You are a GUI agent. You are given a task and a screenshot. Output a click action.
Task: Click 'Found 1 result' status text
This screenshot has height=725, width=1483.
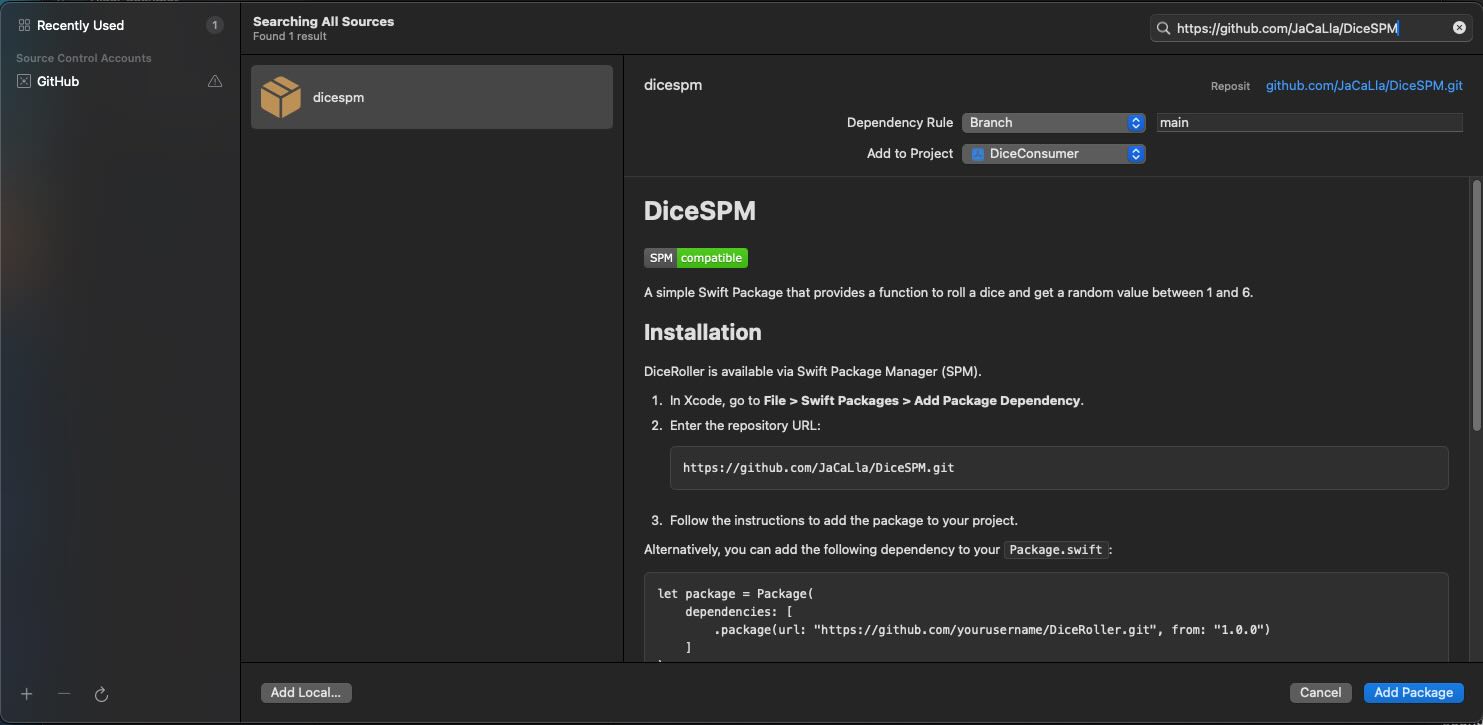[290, 37]
